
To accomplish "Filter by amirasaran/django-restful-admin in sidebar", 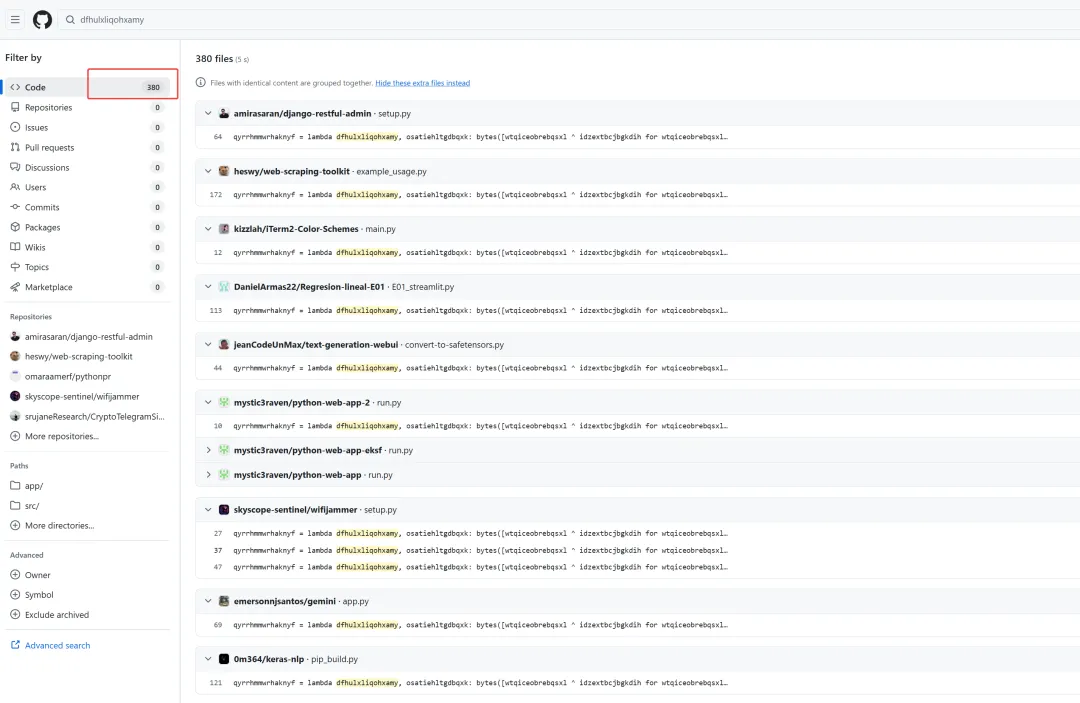I will pyautogui.click(x=86, y=337).
